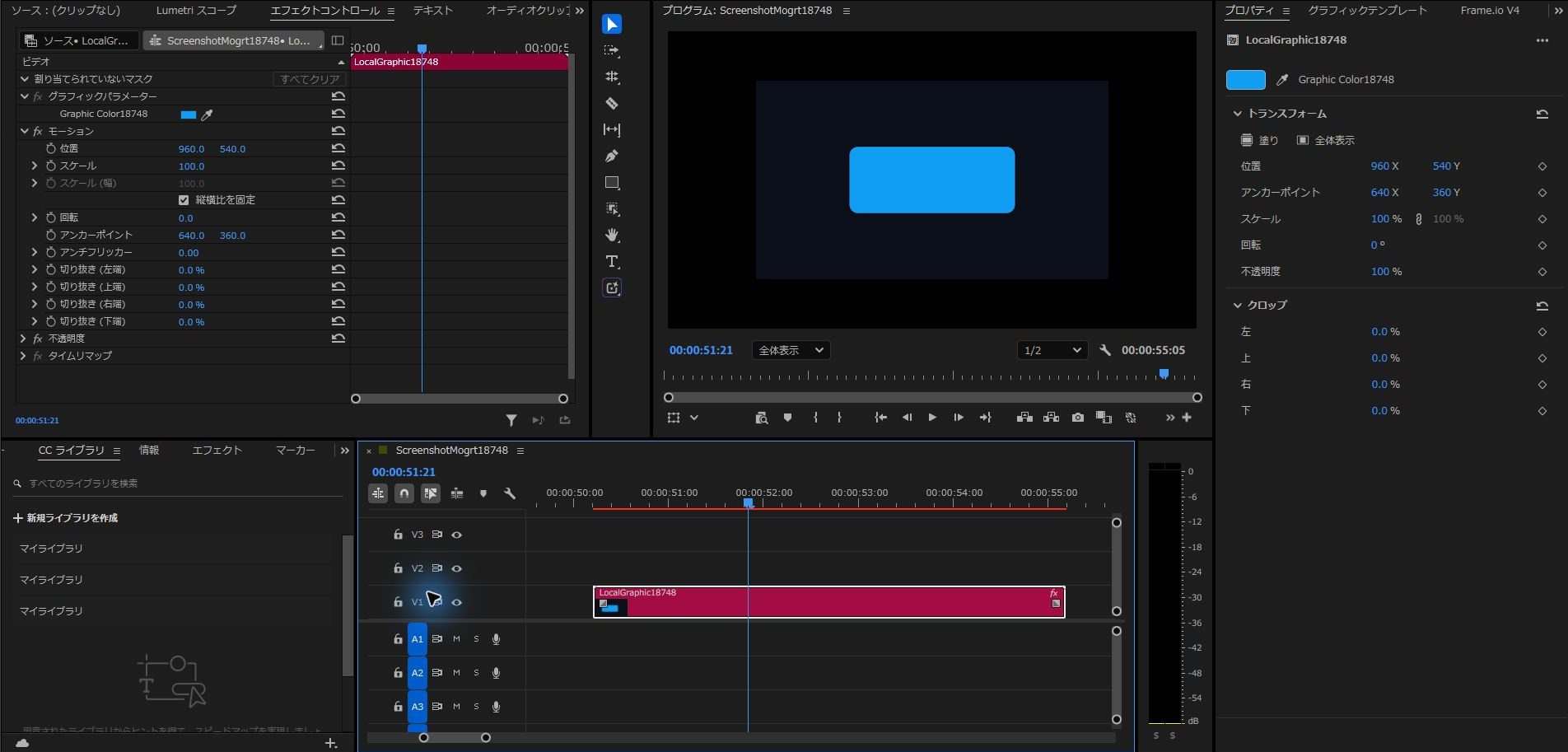1568x752 pixels.
Task: Select the Type tool
Action: (612, 261)
